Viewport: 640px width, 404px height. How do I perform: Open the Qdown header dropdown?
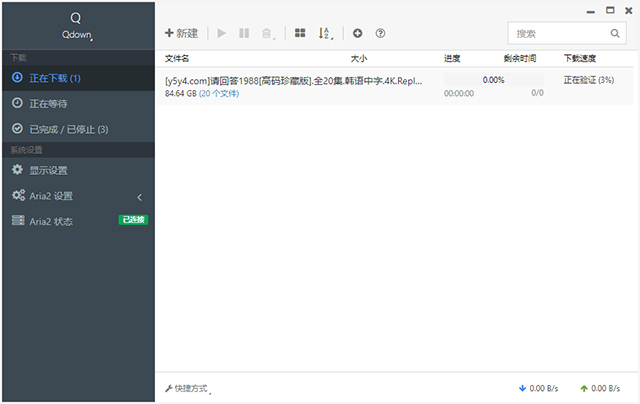click(x=77, y=35)
